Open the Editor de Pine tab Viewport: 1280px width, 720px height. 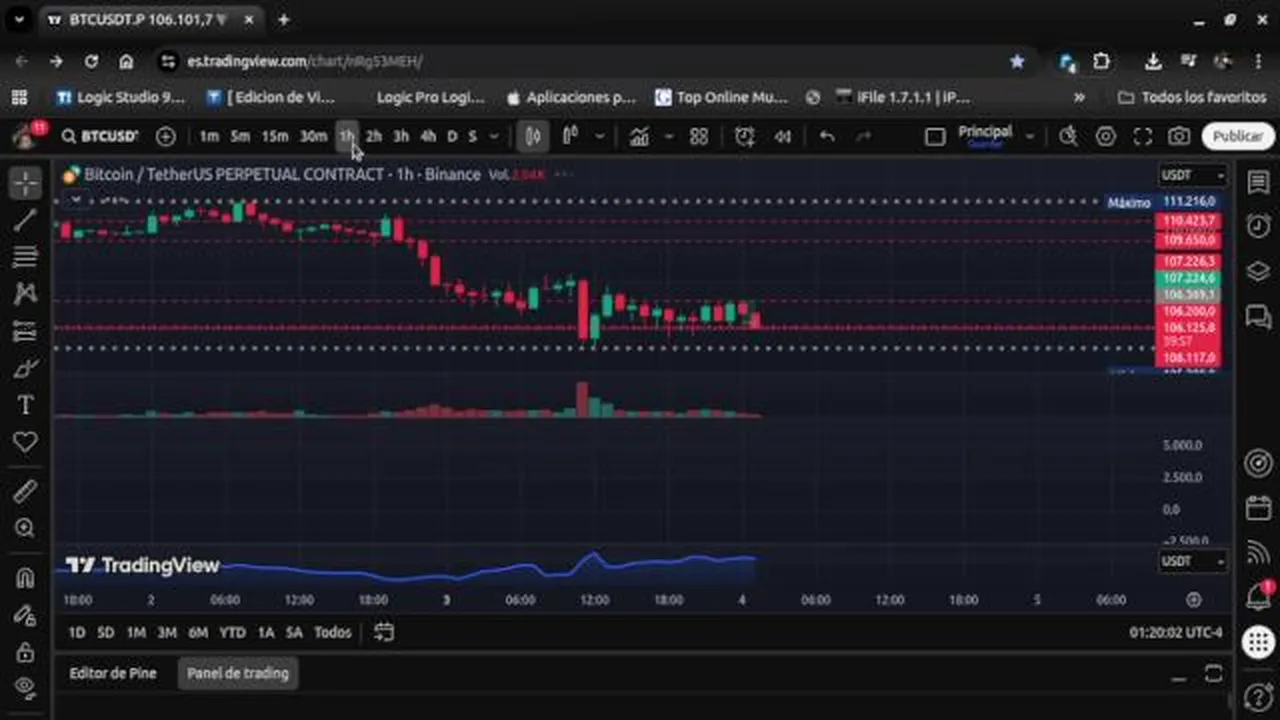113,673
